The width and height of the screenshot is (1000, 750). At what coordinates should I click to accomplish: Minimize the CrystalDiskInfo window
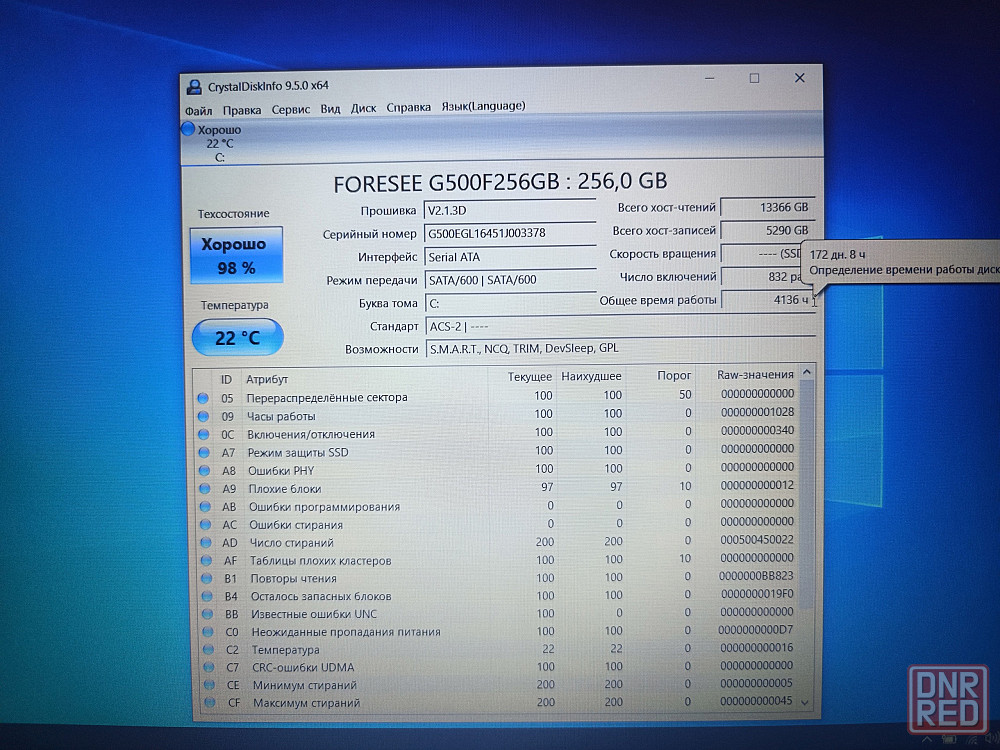coord(710,78)
